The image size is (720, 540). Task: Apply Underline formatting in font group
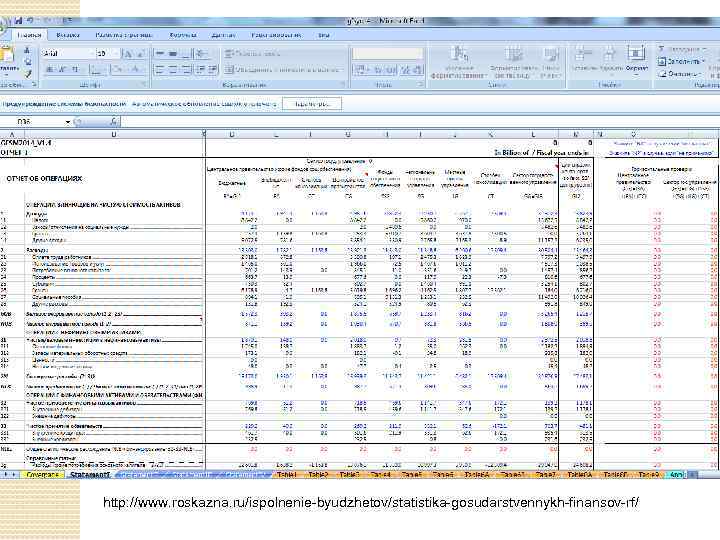(75, 70)
